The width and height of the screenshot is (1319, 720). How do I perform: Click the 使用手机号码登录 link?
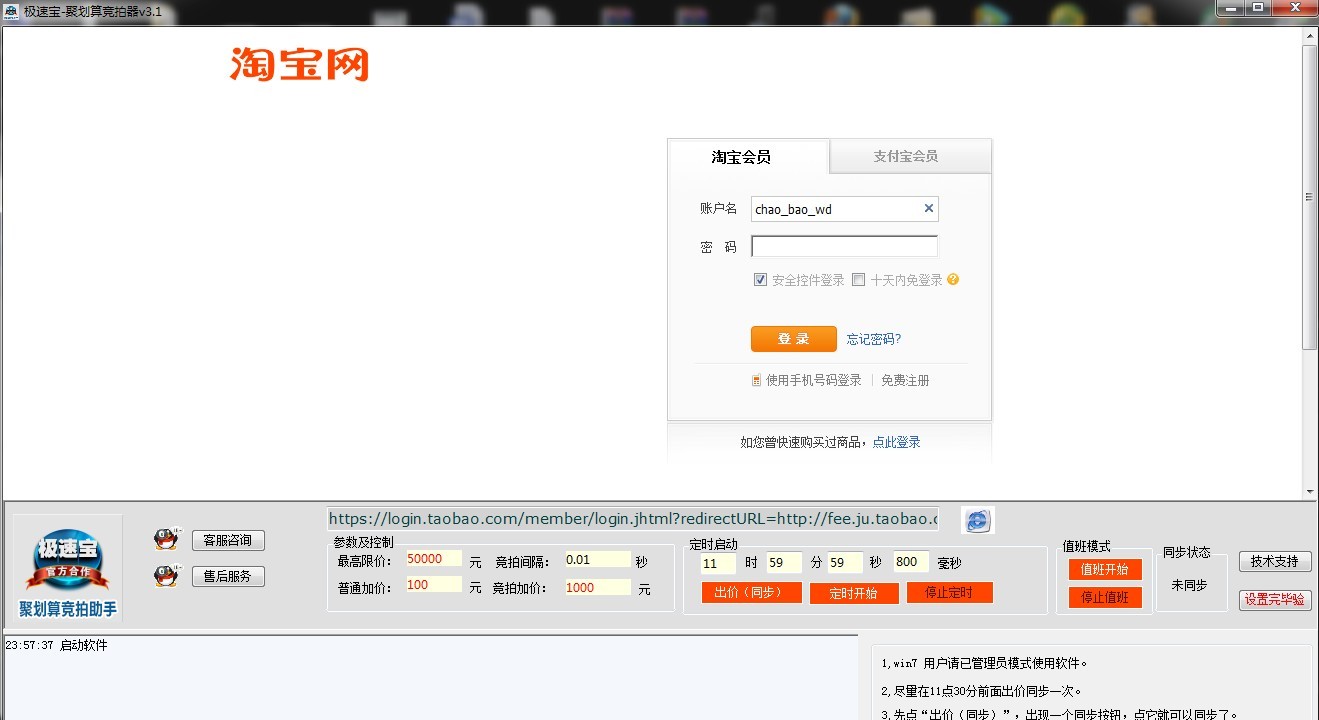(x=813, y=380)
